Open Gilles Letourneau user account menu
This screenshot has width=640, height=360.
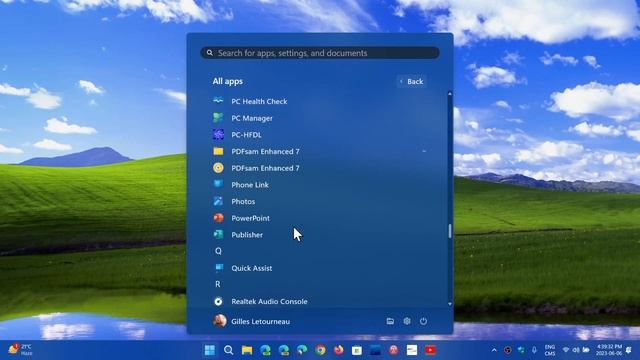pyautogui.click(x=251, y=321)
